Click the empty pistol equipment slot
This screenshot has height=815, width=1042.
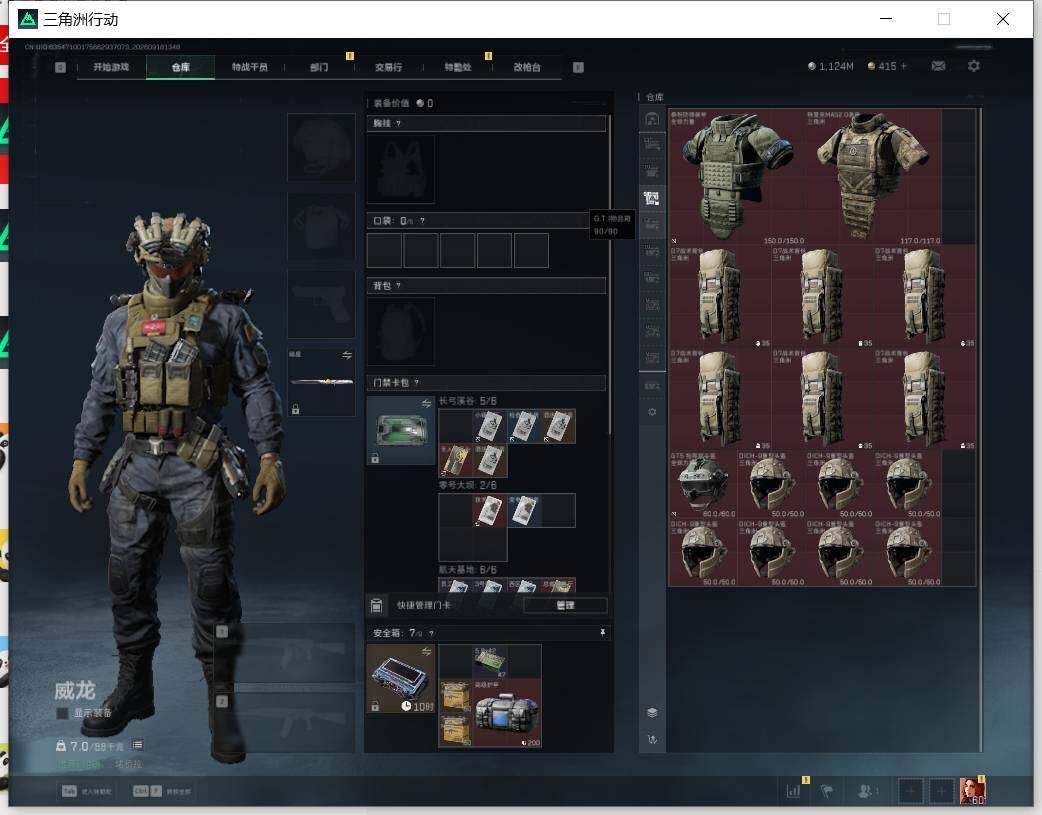coord(321,304)
